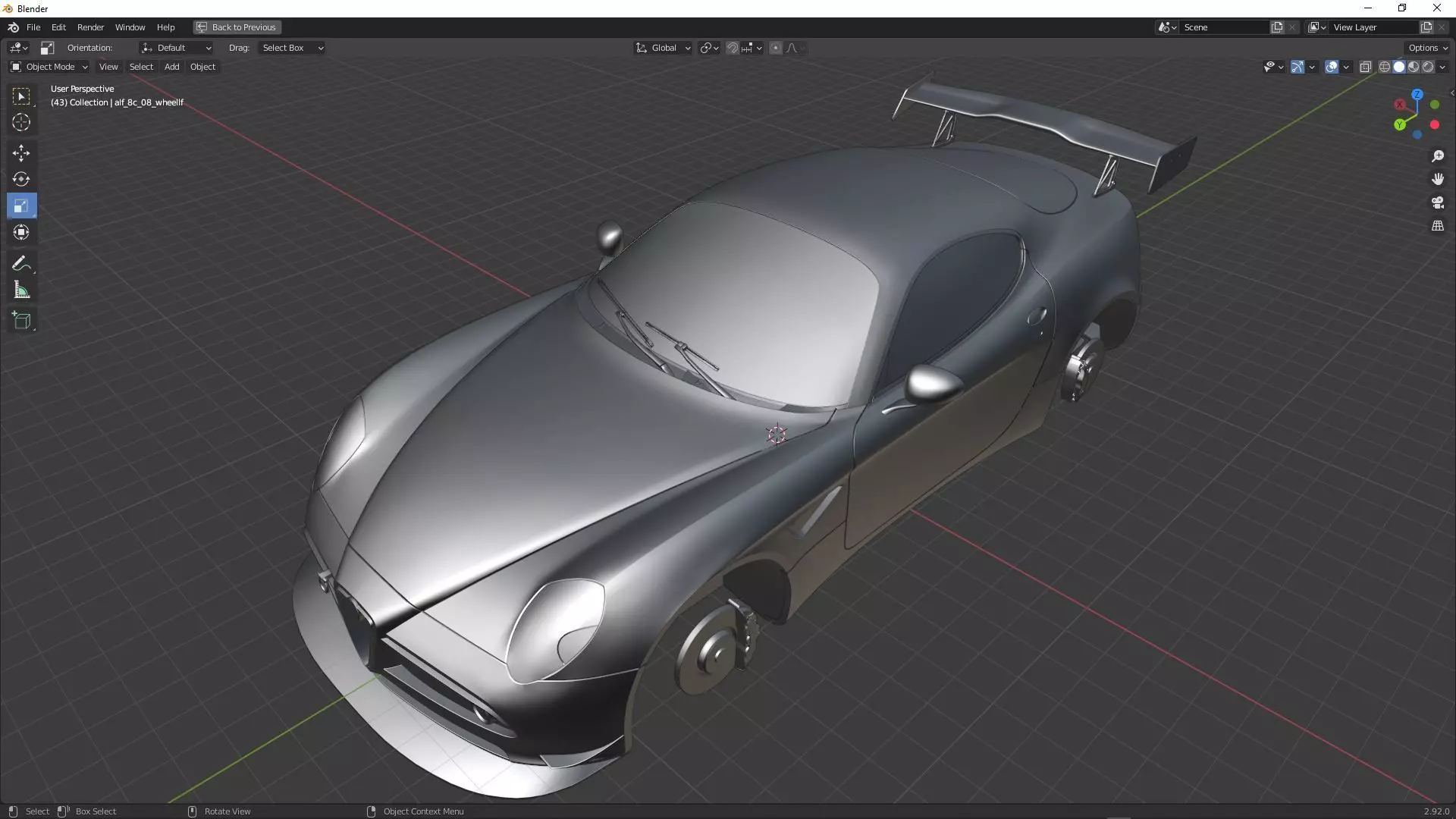Open the Global transform orientation dropdown
The height and width of the screenshot is (819, 1456).
tap(664, 48)
